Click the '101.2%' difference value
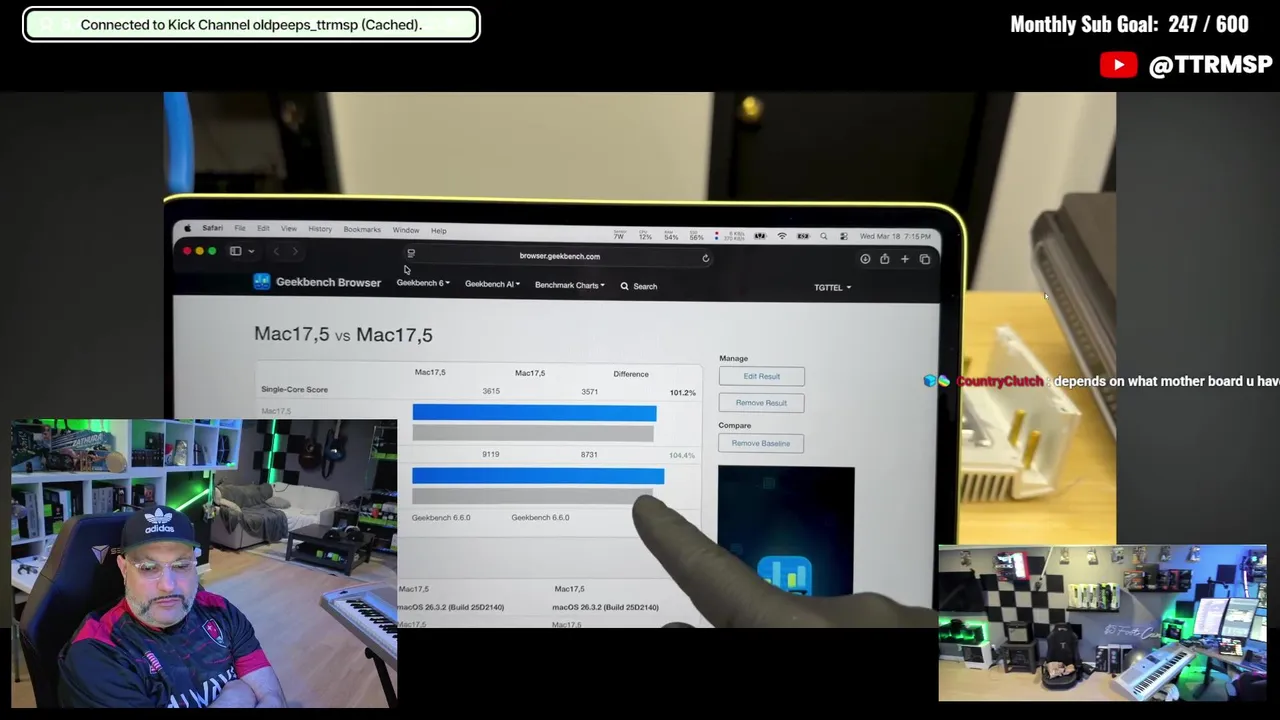The width and height of the screenshot is (1280, 720). 682,393
